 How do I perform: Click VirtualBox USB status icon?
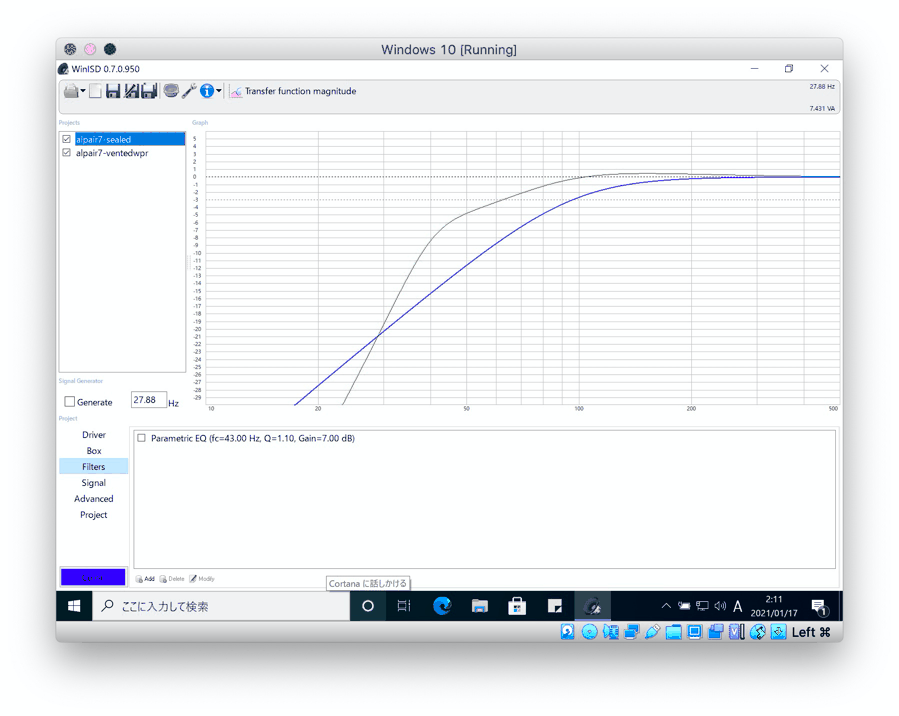tap(652, 632)
